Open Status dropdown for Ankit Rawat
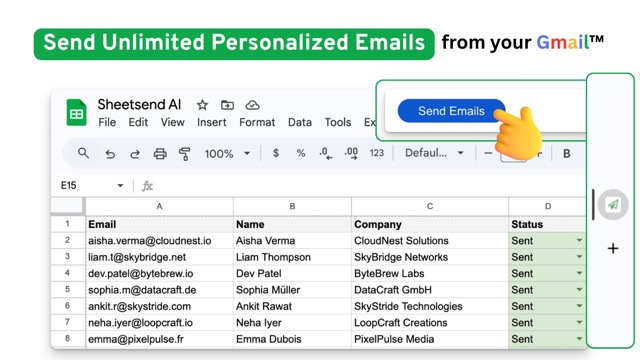 coord(579,306)
